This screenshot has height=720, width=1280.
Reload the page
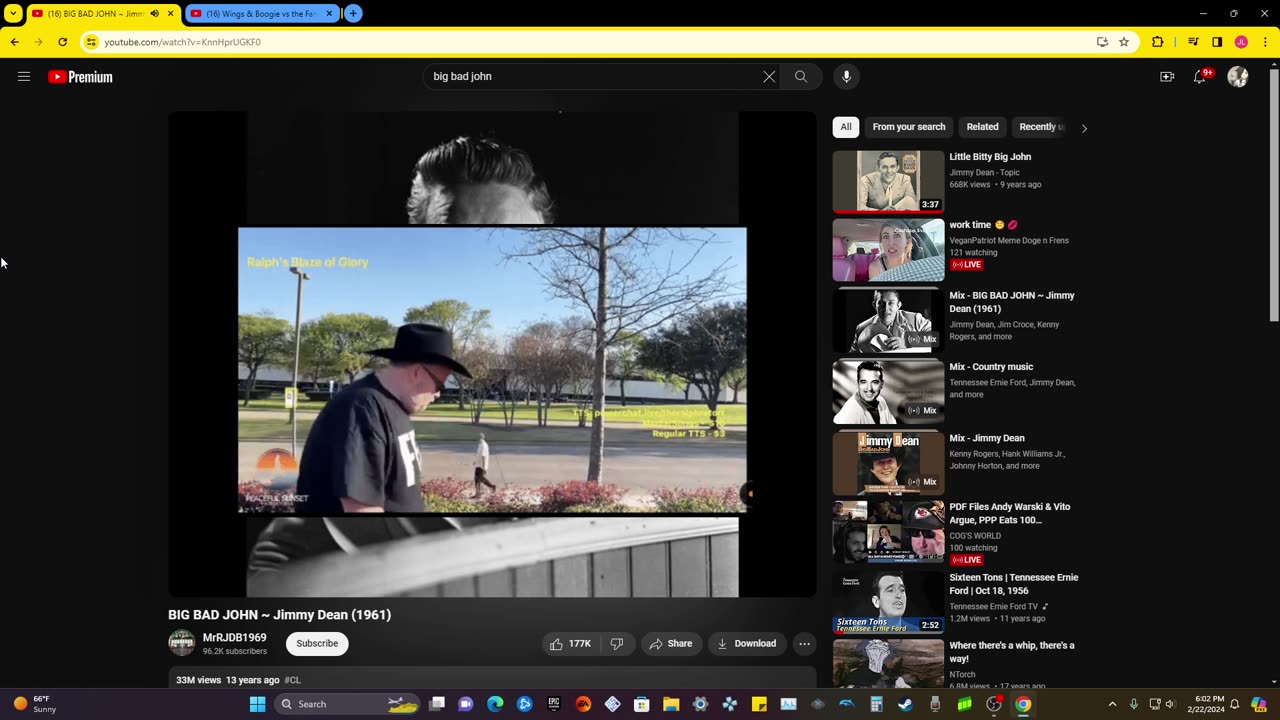pos(62,42)
